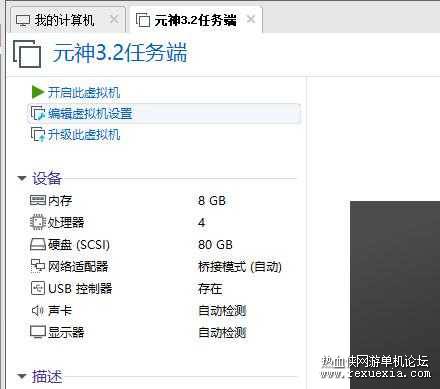Collapse the 设备 section
Viewport: 440px width, 389px height.
(22, 178)
